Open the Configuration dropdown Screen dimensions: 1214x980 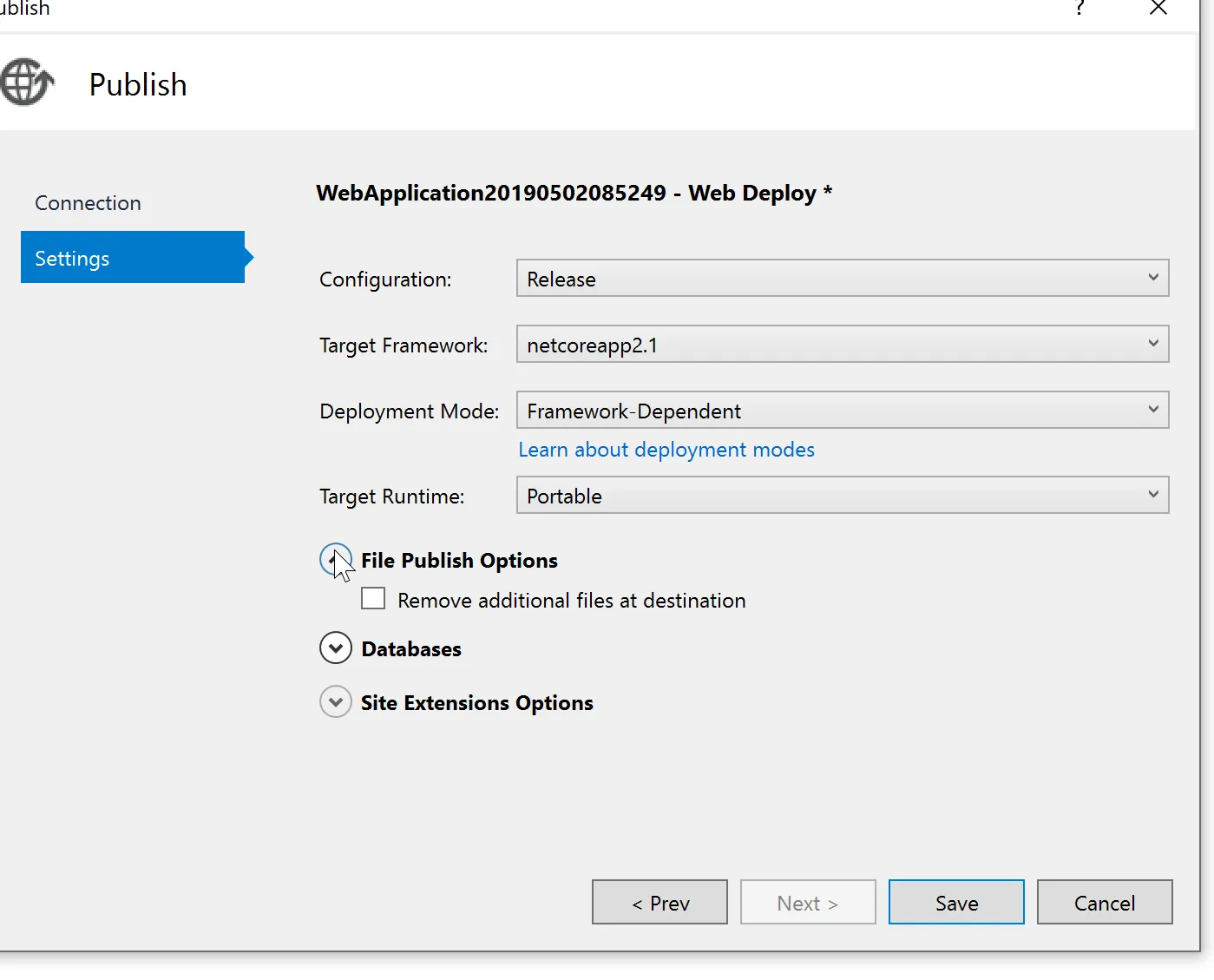(x=842, y=279)
